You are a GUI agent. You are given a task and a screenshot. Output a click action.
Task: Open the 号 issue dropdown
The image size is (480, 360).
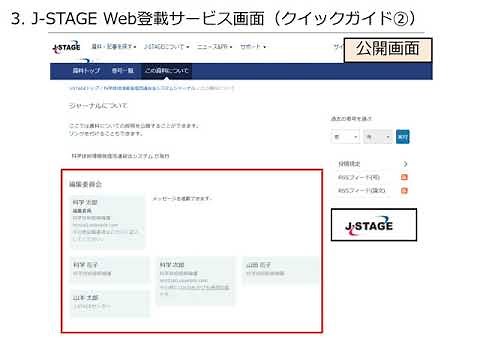click(x=378, y=137)
